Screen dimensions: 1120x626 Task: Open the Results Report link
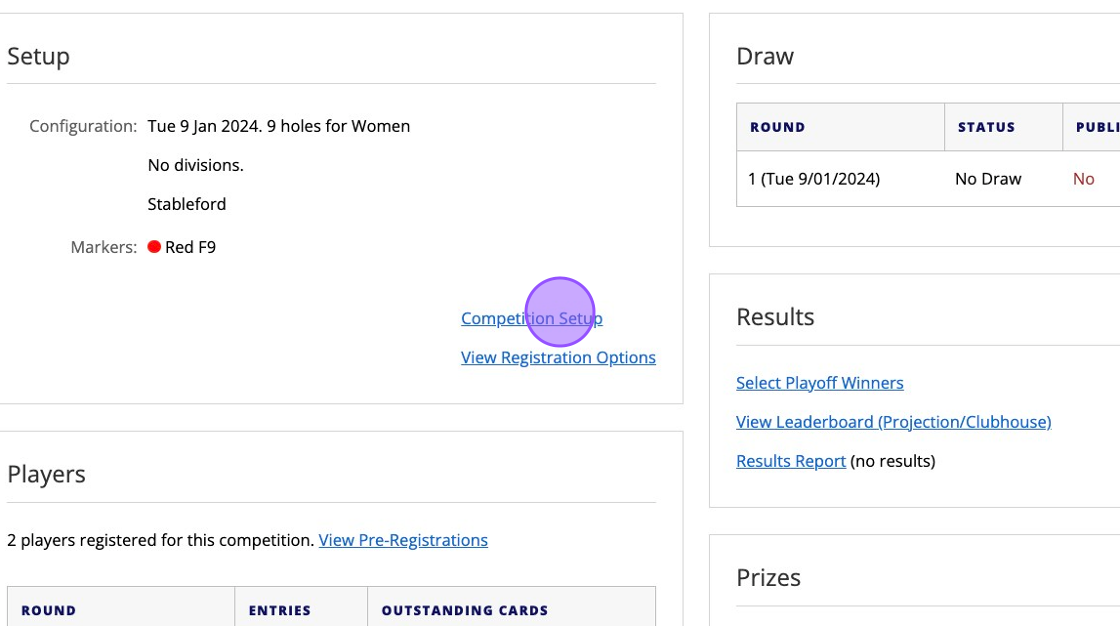click(x=790, y=461)
